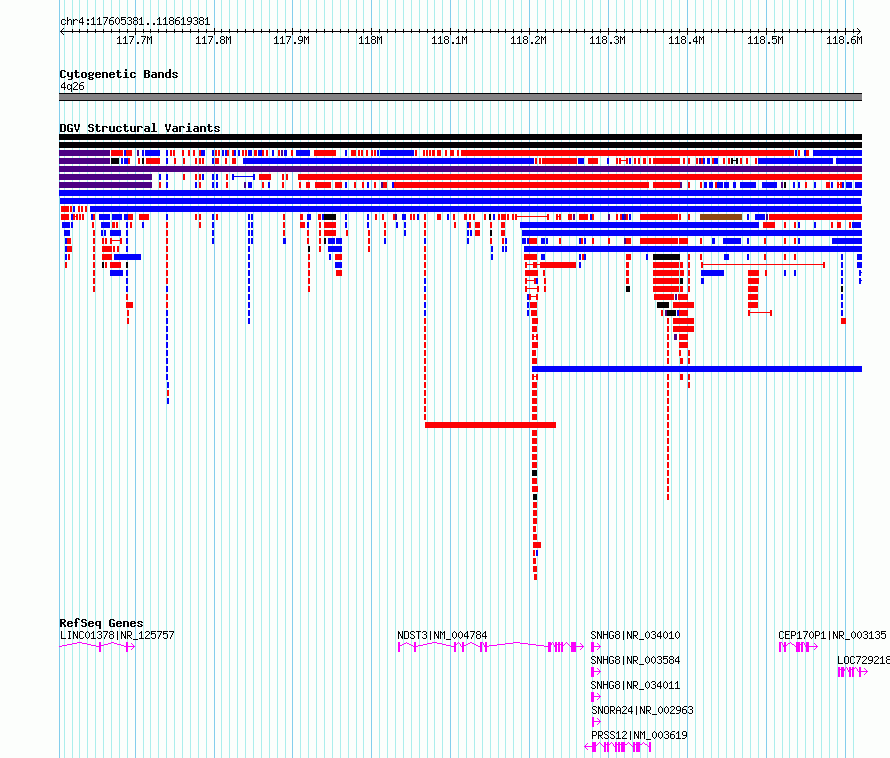Click the SNHG8 NR_003584 gene glyph
This screenshot has width=890, height=758.
point(596,672)
